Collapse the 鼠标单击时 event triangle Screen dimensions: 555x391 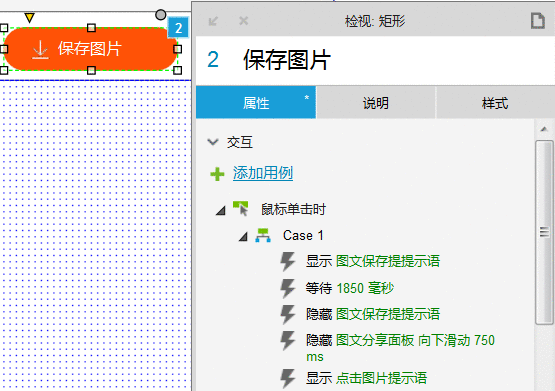(221, 211)
